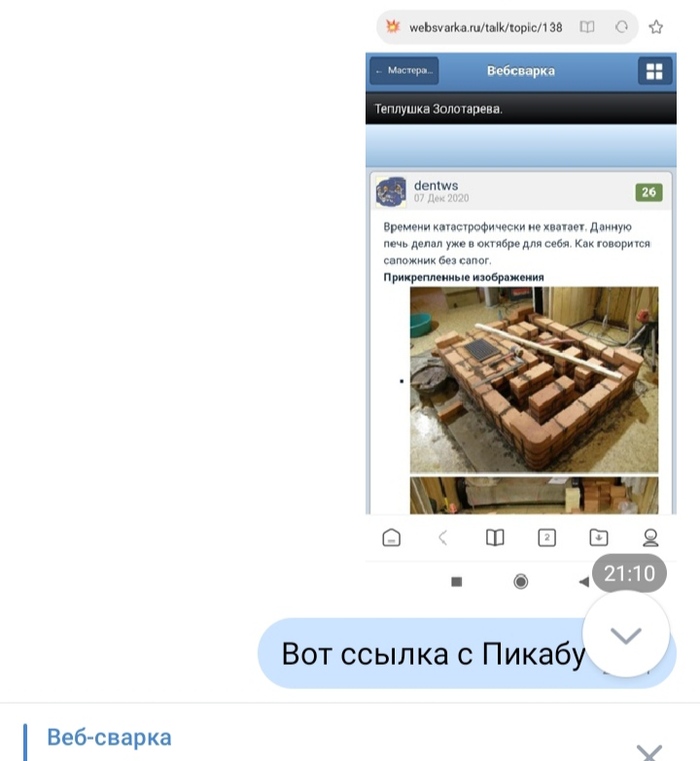Open the downloads folder icon
The width and height of the screenshot is (700, 761).
599,538
